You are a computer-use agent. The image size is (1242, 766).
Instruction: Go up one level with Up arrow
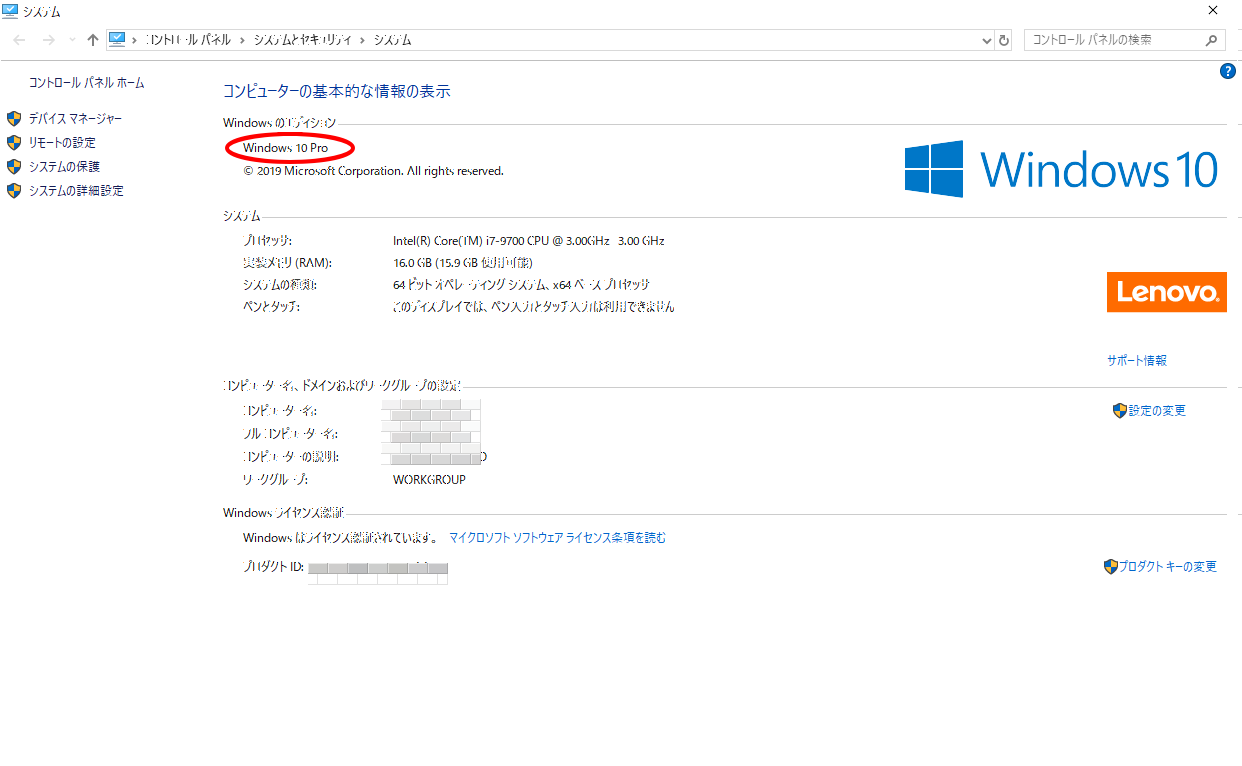(93, 40)
